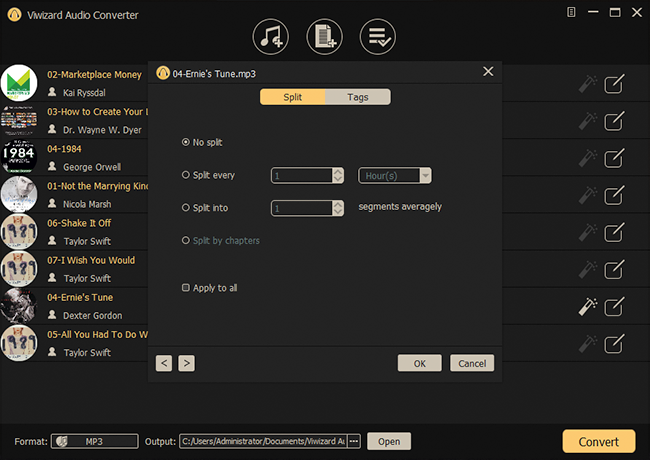Click effects wand for 06-Shake It Off
The image size is (650, 460).
[588, 232]
